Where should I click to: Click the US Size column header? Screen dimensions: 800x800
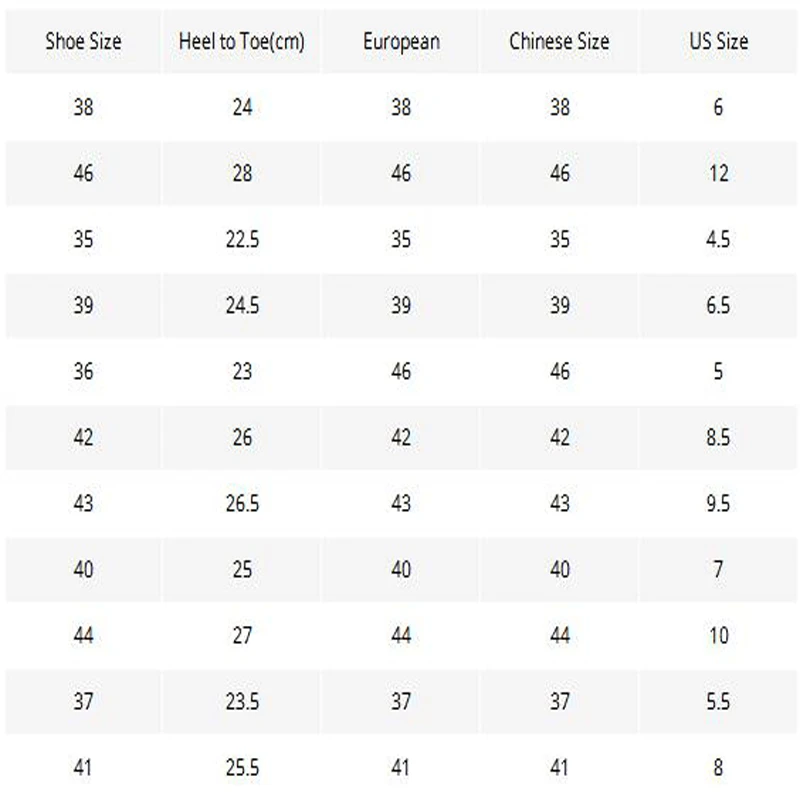[718, 42]
